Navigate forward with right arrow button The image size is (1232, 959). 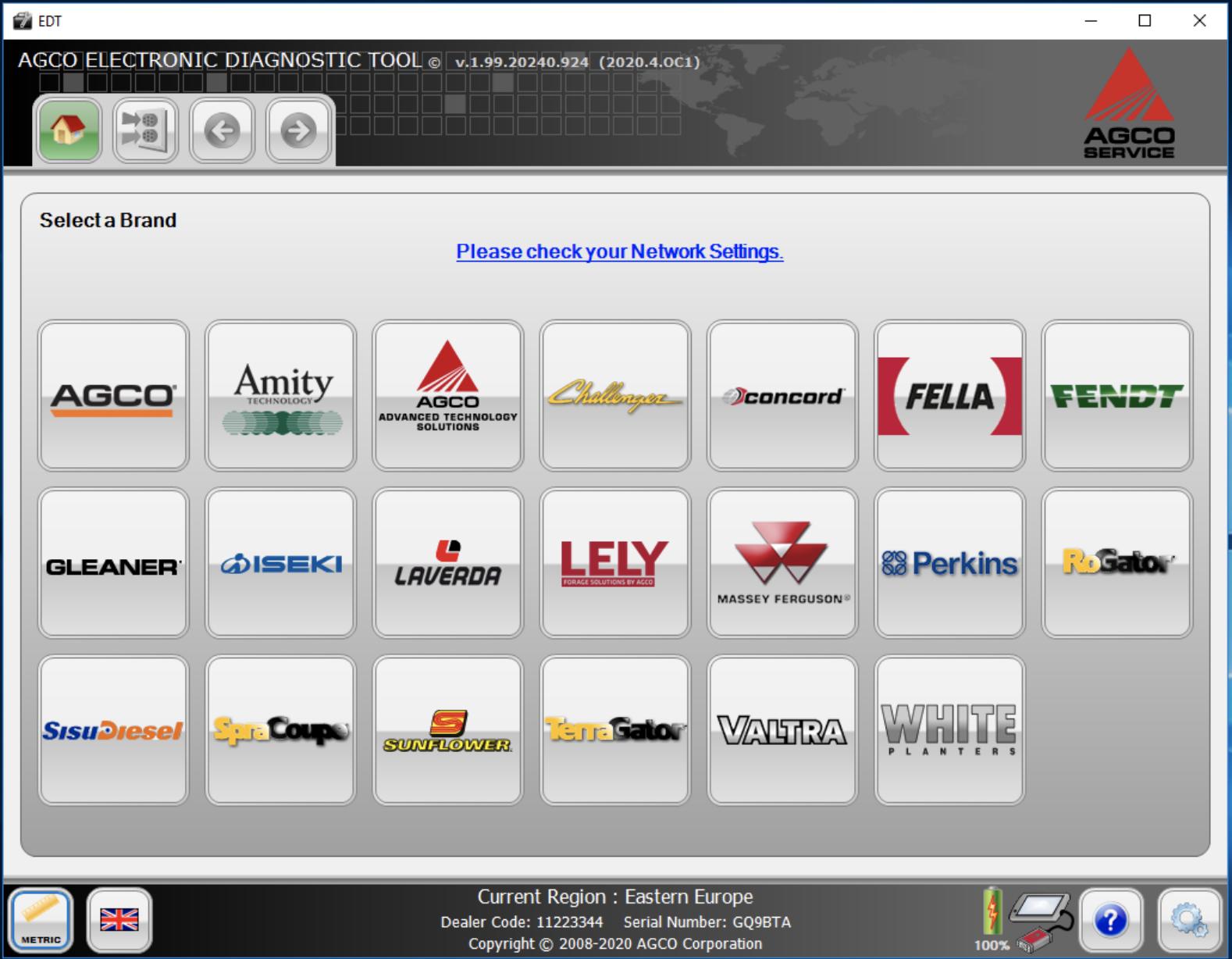tap(299, 130)
